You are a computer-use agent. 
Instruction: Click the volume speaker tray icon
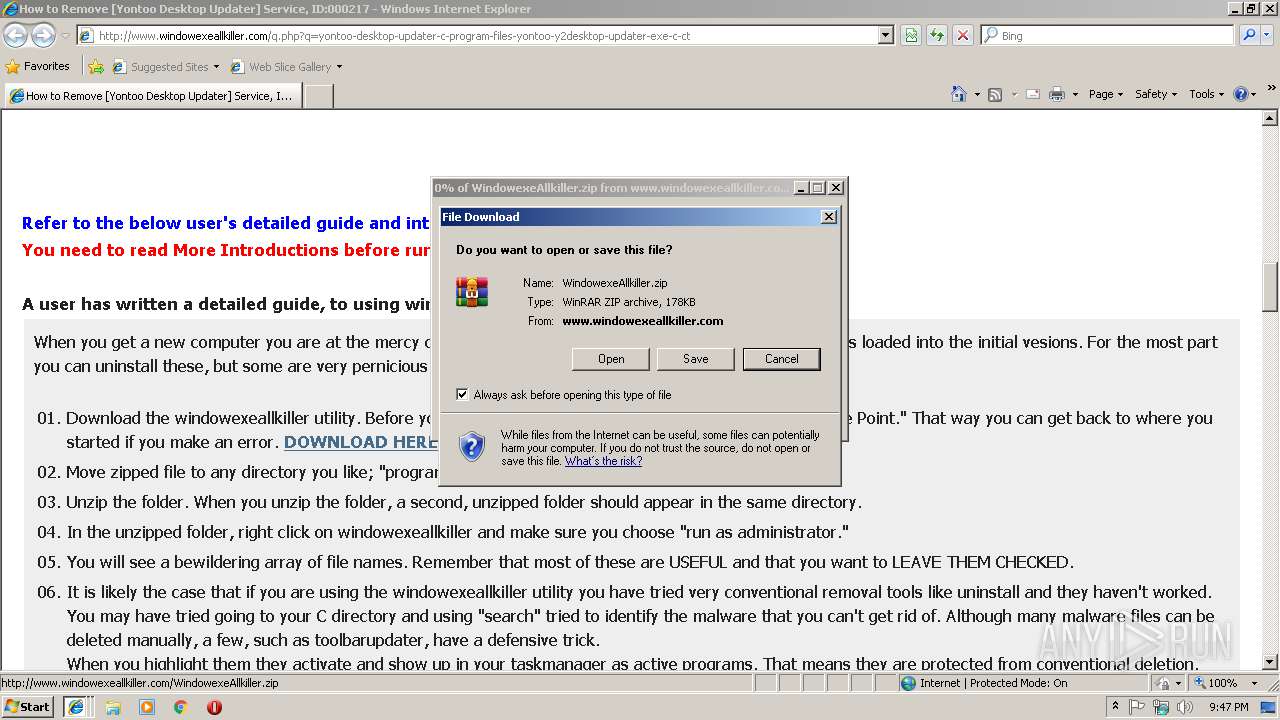[x=1186, y=707]
